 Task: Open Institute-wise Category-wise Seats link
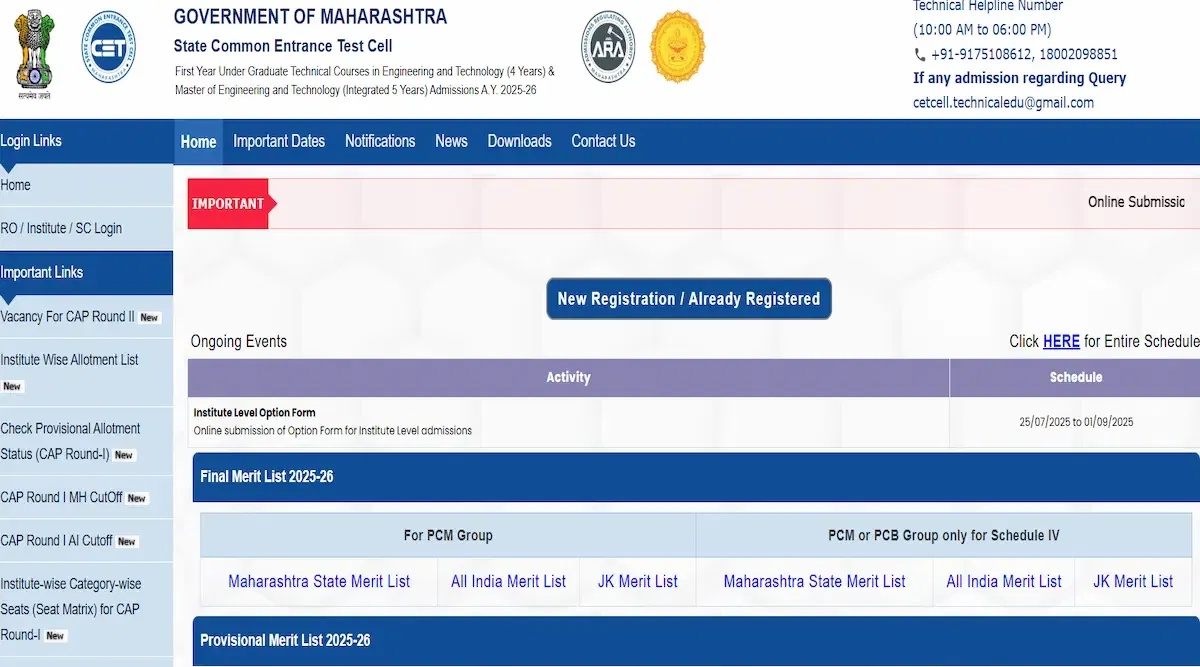pyautogui.click(x=71, y=609)
